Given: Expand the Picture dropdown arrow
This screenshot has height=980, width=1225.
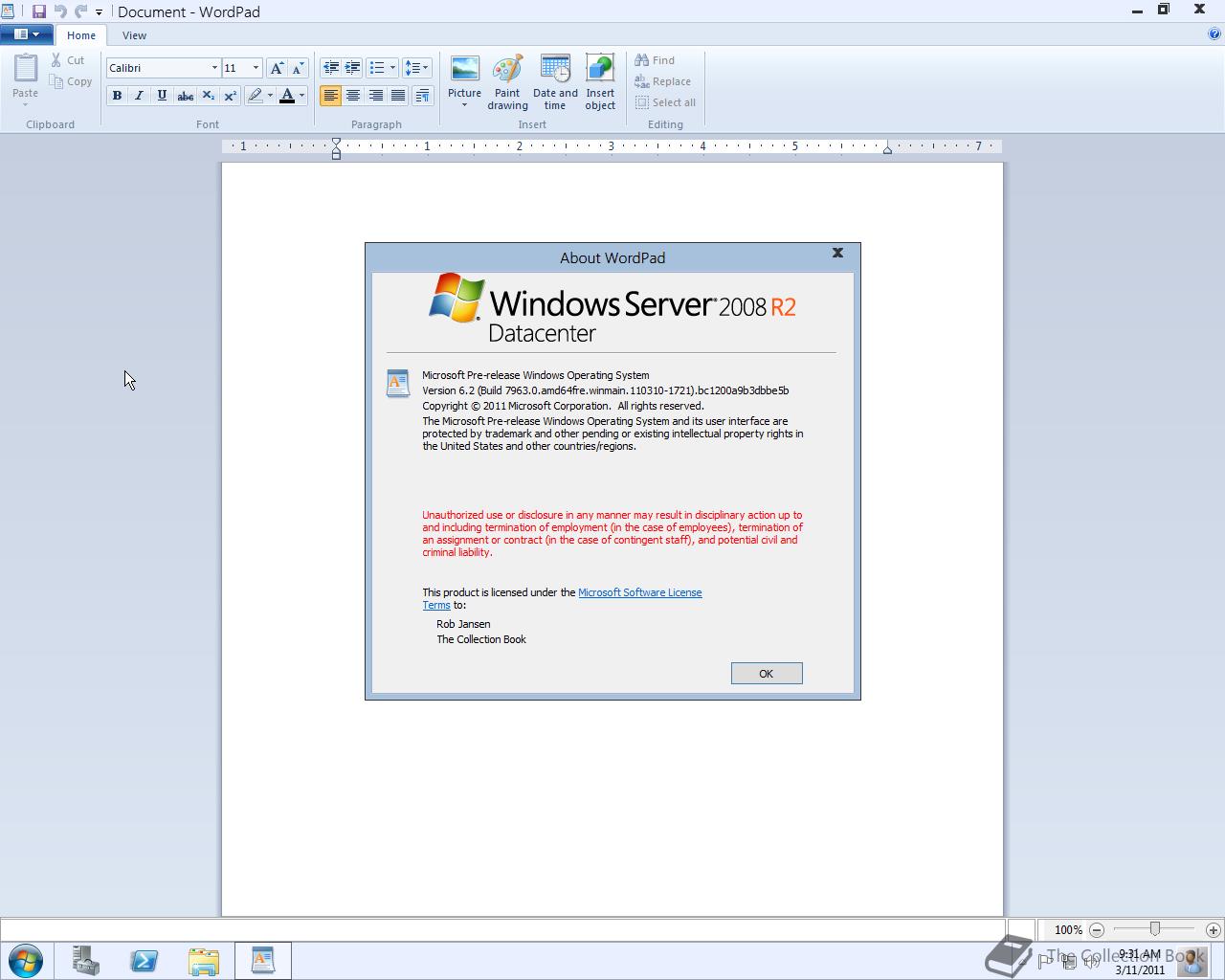Looking at the screenshot, I should click(464, 104).
